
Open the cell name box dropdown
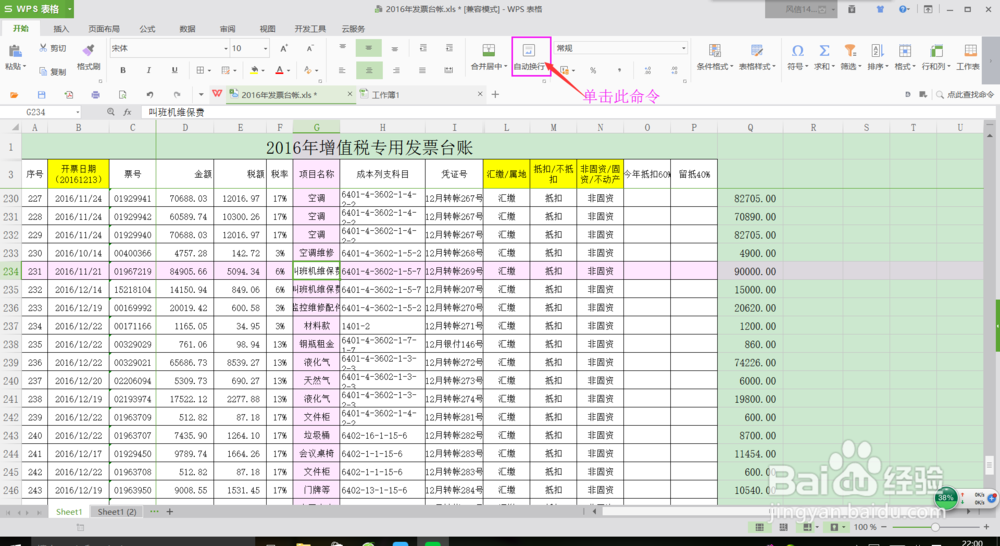click(78, 112)
